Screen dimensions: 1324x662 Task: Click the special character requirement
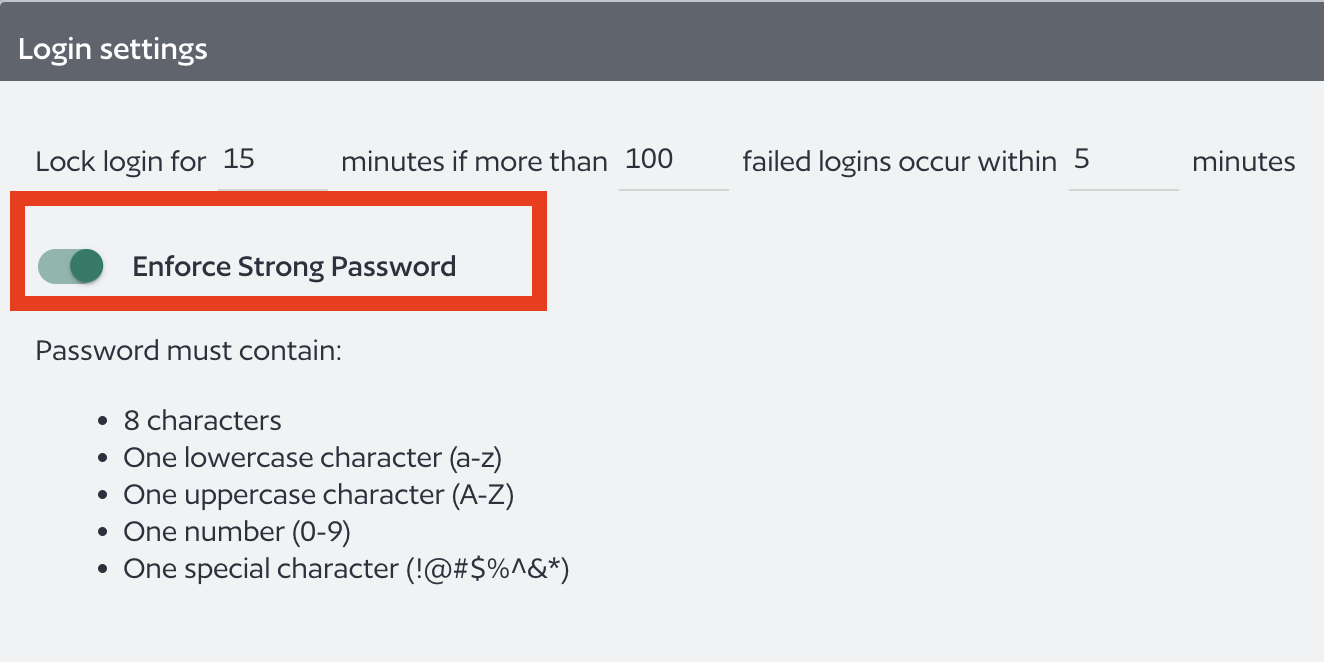click(345, 568)
